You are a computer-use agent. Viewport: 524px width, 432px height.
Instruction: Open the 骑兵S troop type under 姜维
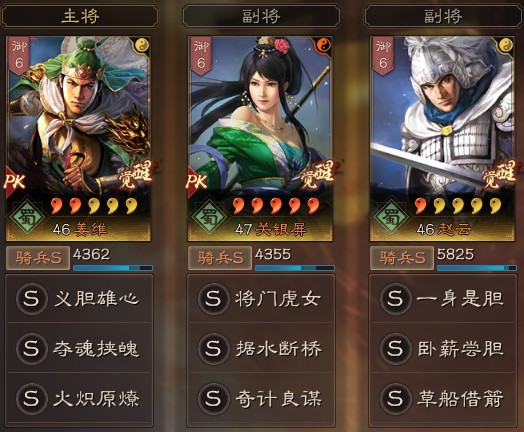click(x=38, y=258)
